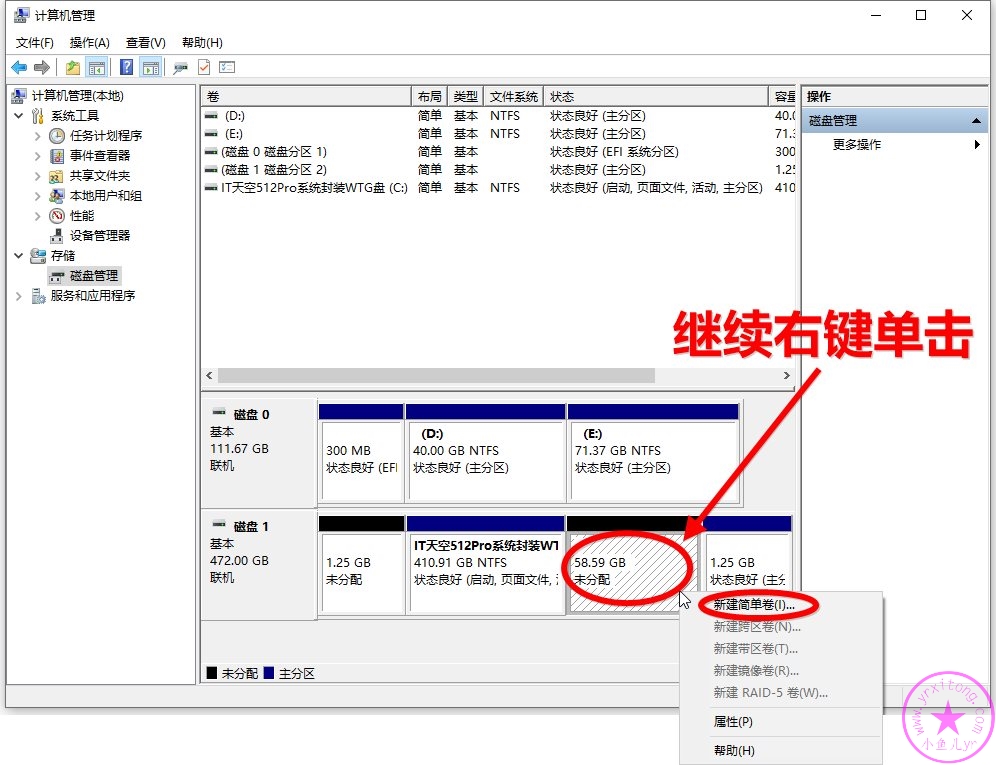996x765 pixels.
Task: Select Shared Folders (共享文件夹) tree item
Action: (100, 175)
